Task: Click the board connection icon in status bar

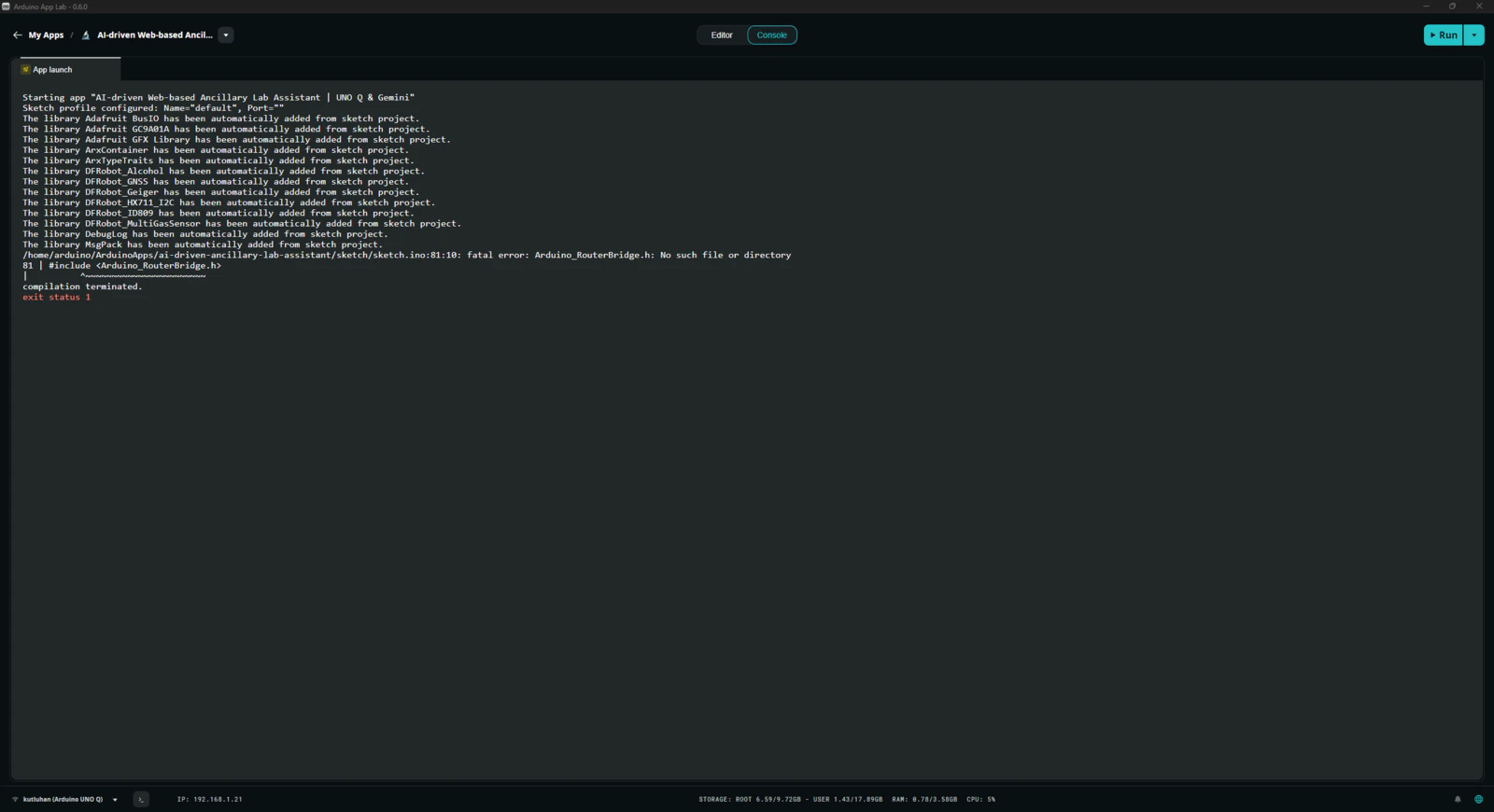Action: click(15, 800)
